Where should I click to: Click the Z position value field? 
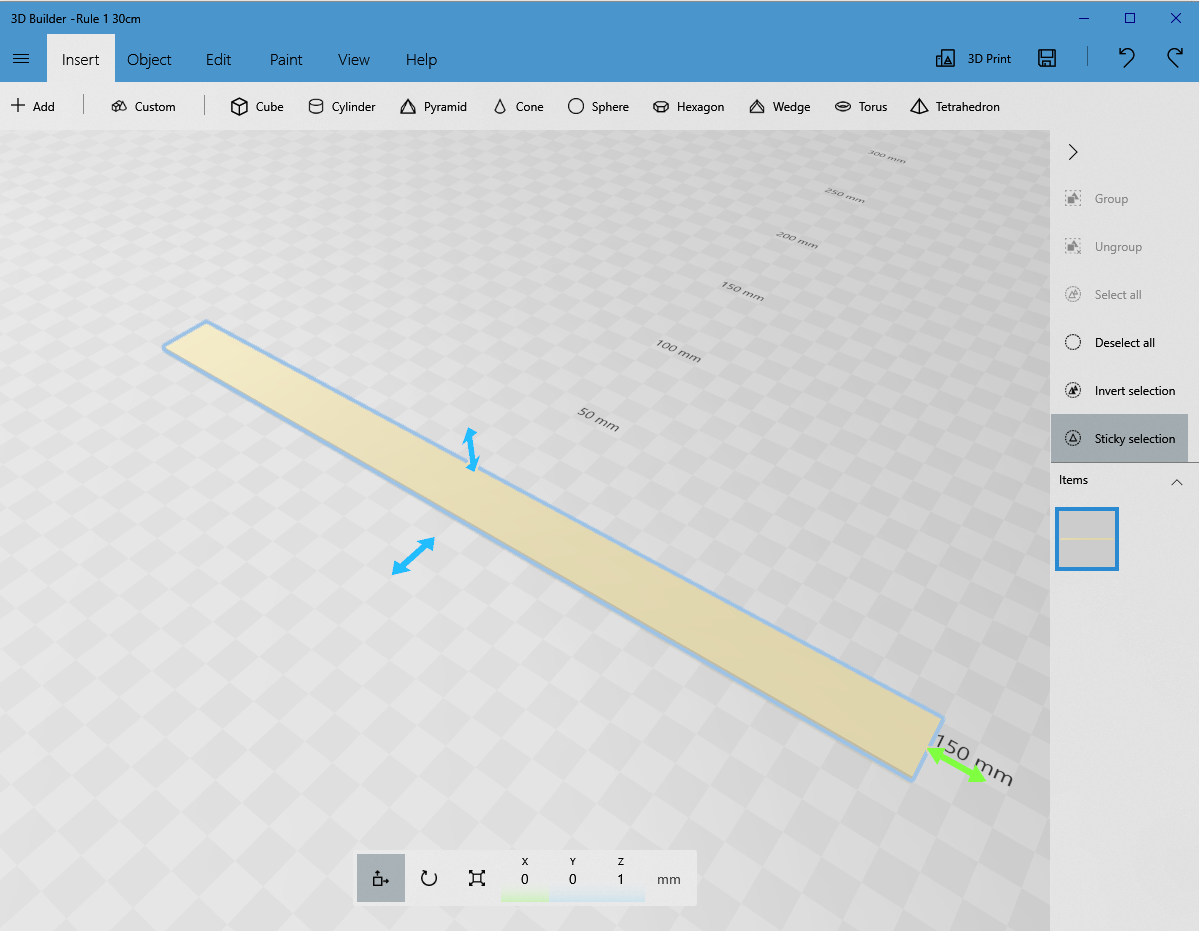(x=620, y=880)
